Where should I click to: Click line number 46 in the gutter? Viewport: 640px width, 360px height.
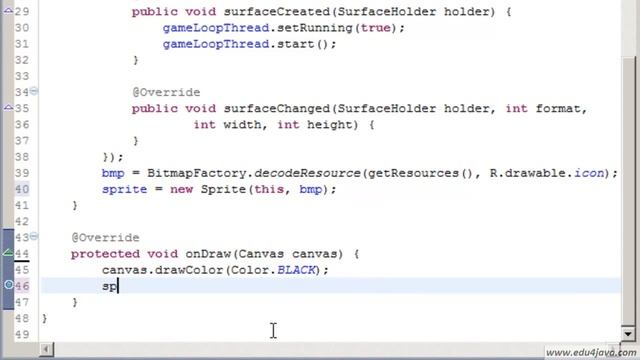pos(22,286)
